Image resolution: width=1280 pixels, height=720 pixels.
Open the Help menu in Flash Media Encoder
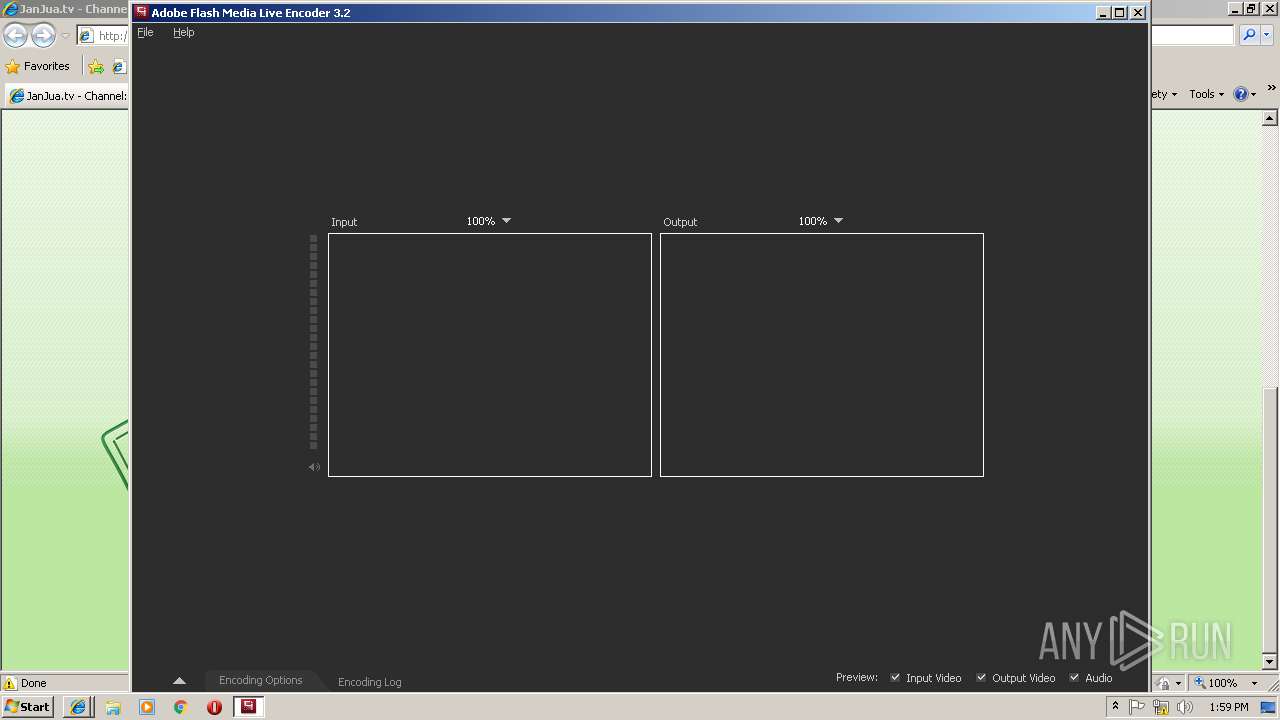pos(183,32)
